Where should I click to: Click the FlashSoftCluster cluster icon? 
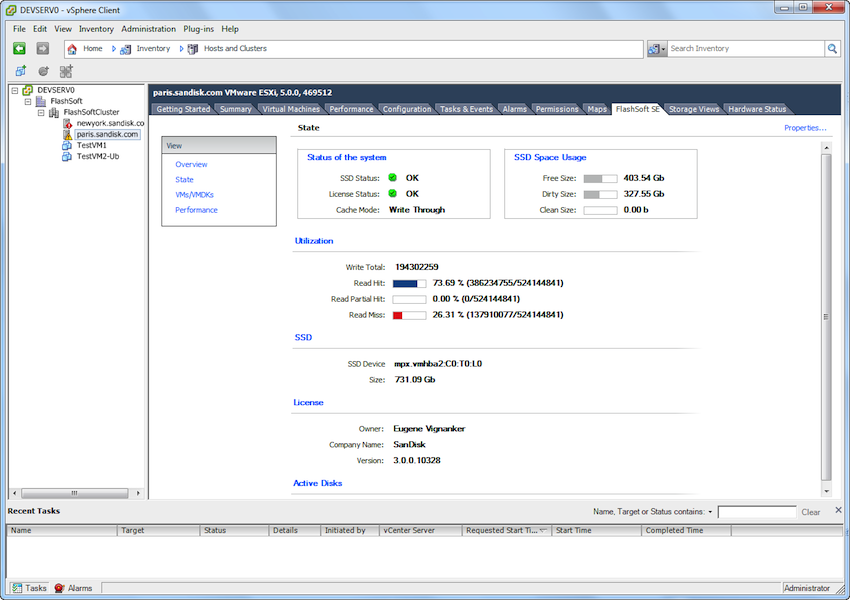coord(54,112)
